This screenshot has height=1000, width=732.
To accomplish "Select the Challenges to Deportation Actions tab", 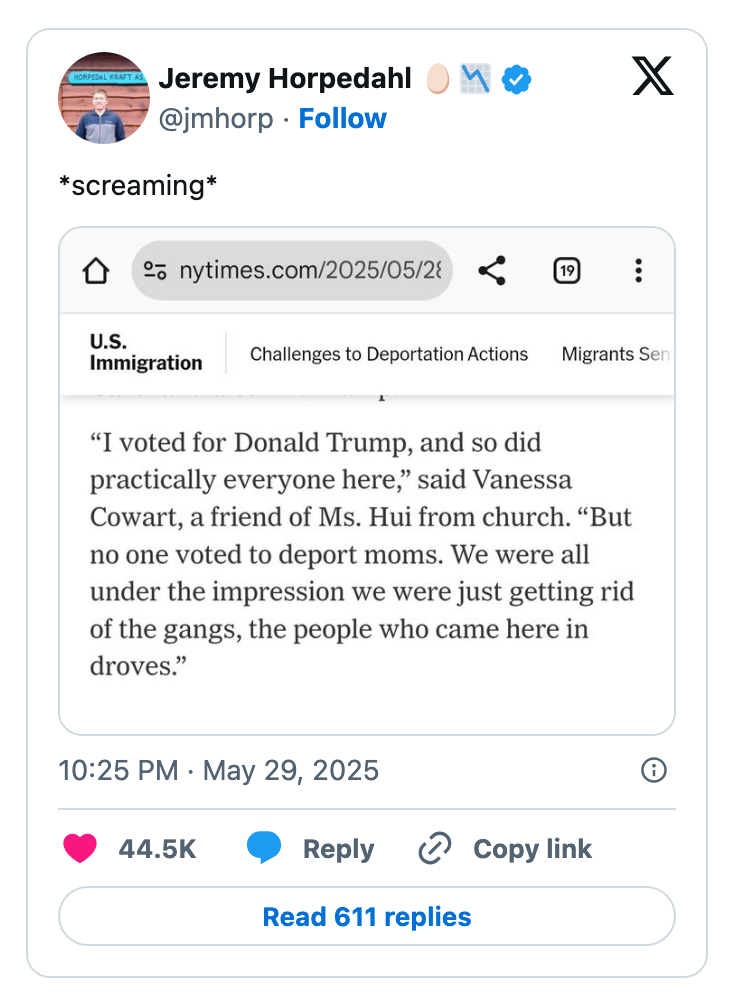I will (388, 354).
